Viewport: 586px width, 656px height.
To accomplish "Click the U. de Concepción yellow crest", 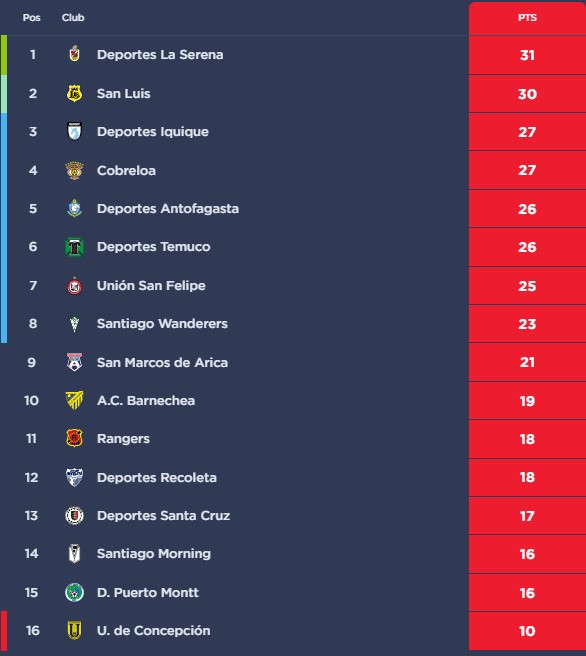I will point(74,630).
